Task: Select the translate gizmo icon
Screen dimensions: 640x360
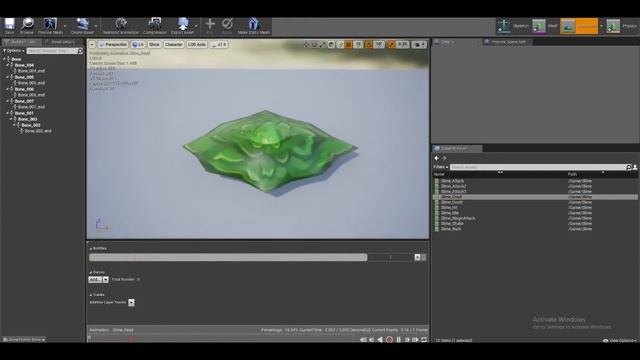Action: click(306, 44)
